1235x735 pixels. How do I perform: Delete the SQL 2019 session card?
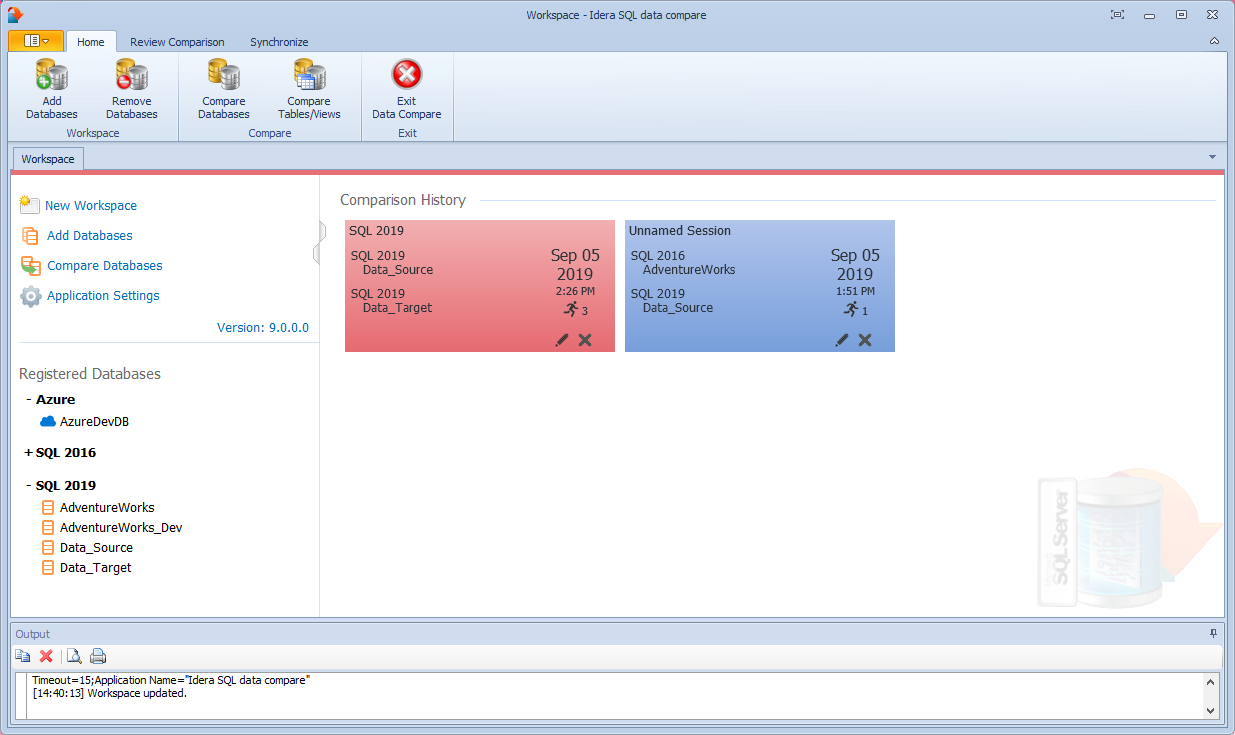tap(585, 340)
